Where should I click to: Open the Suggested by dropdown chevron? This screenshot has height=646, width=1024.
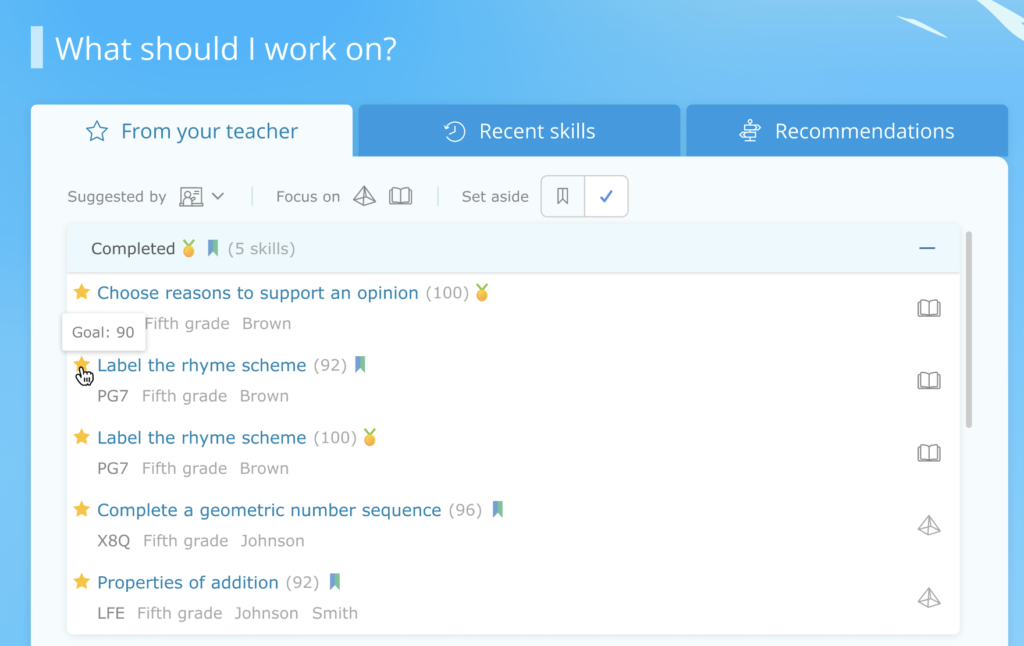point(218,196)
